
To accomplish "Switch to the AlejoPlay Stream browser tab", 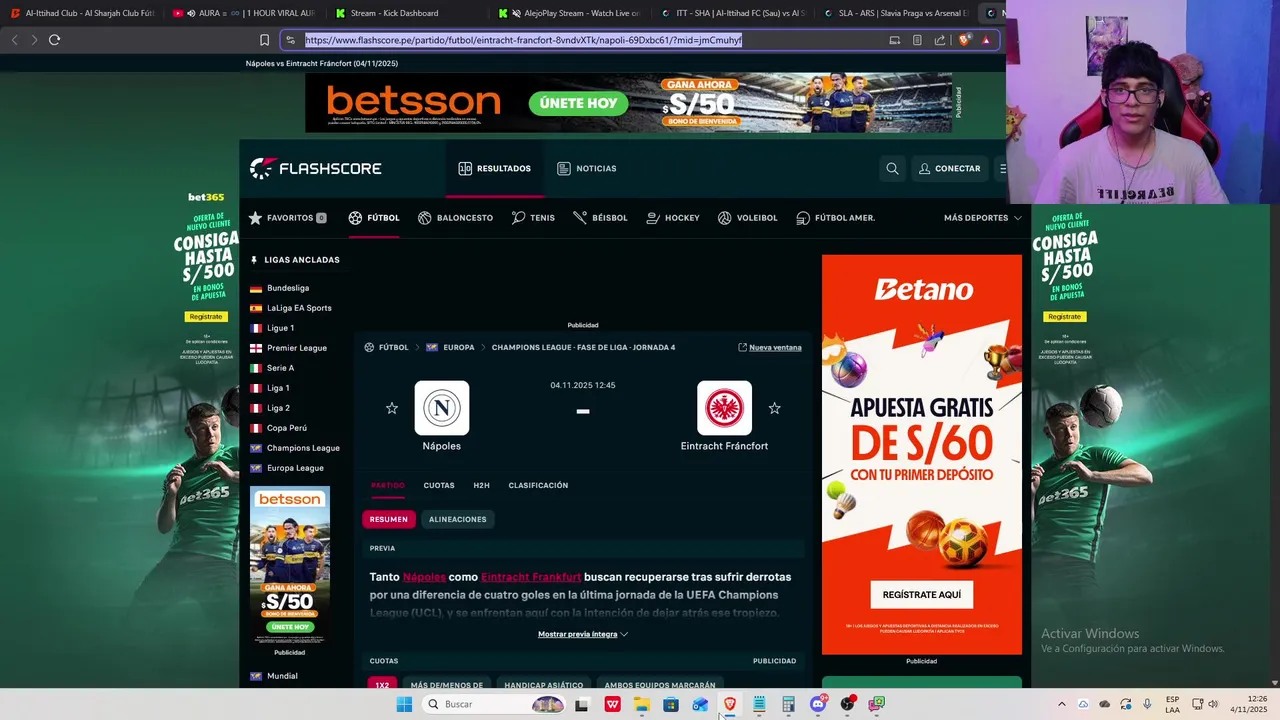I will click(x=568, y=13).
